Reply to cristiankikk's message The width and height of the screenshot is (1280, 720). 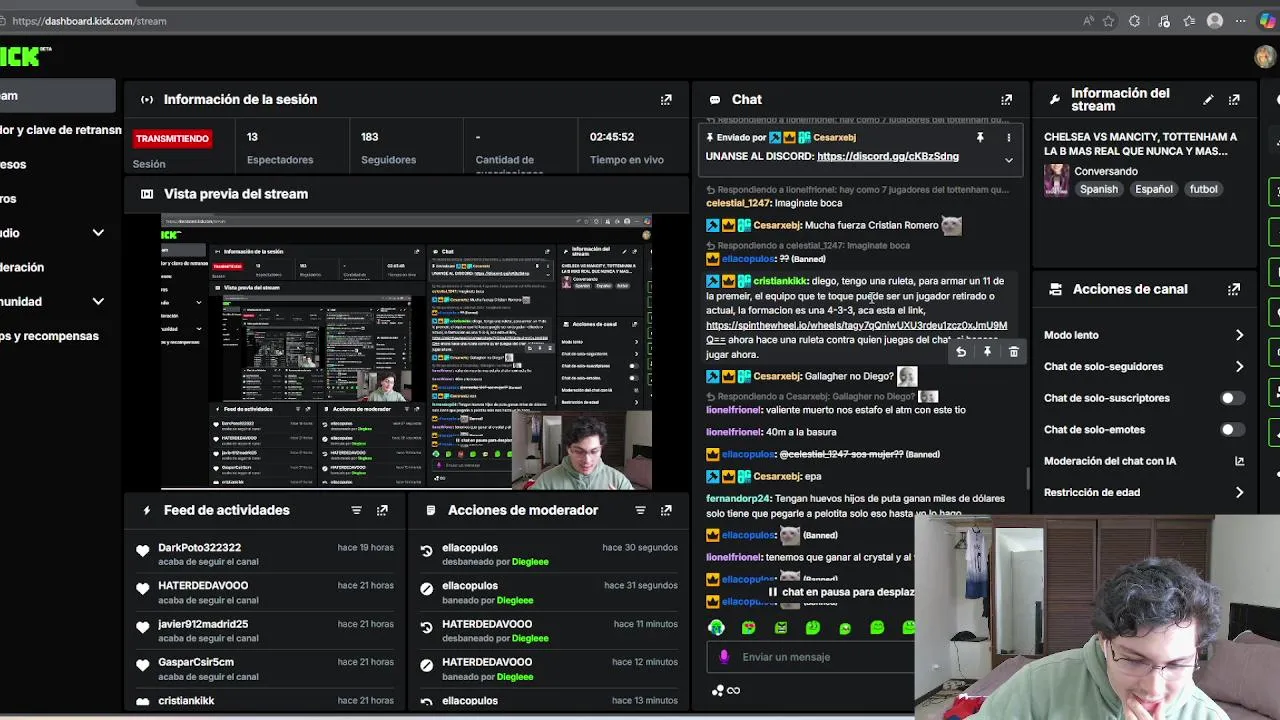pyautogui.click(x=961, y=352)
